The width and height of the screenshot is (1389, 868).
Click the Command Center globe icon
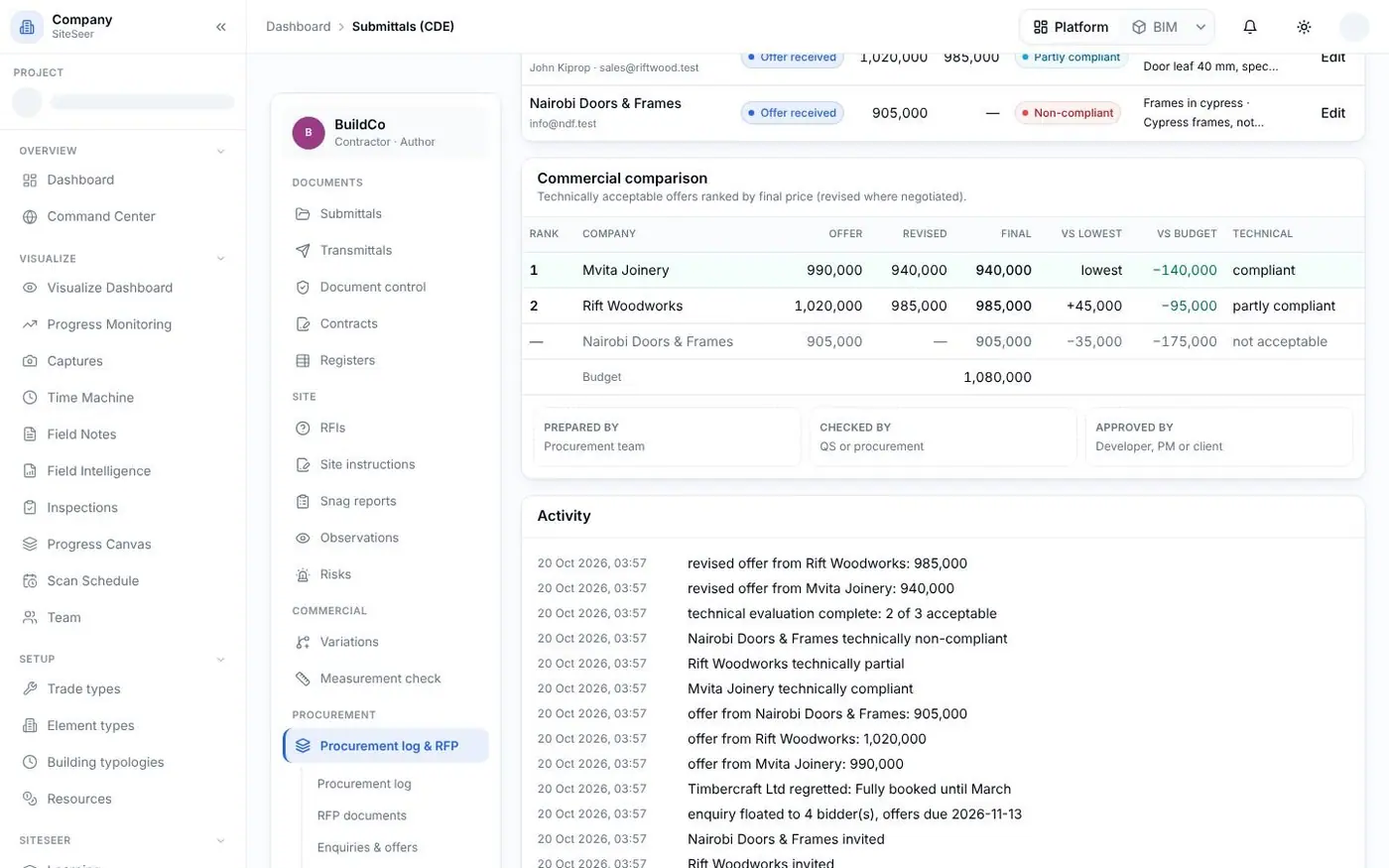[x=30, y=216]
